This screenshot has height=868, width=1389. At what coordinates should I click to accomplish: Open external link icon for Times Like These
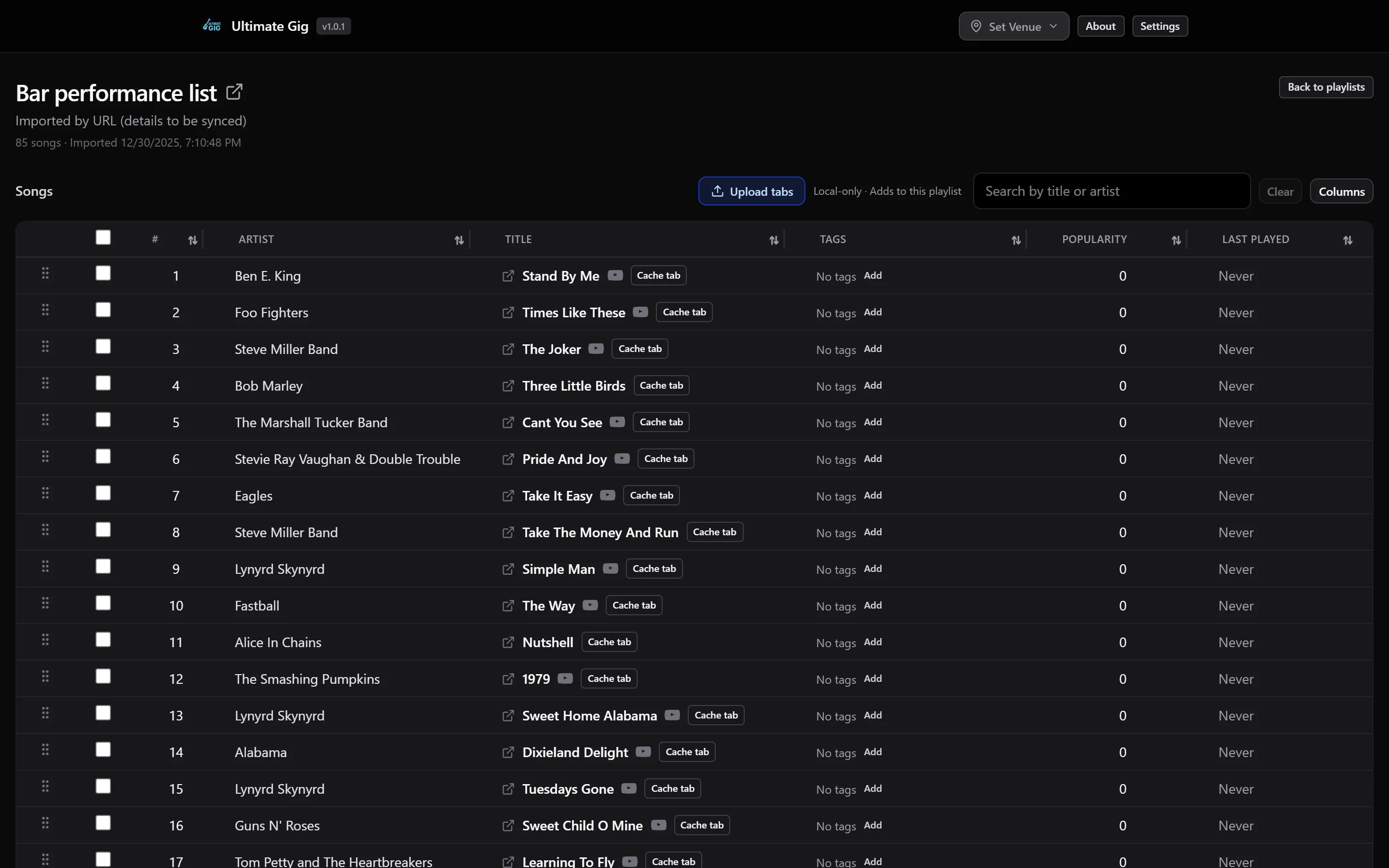(508, 313)
